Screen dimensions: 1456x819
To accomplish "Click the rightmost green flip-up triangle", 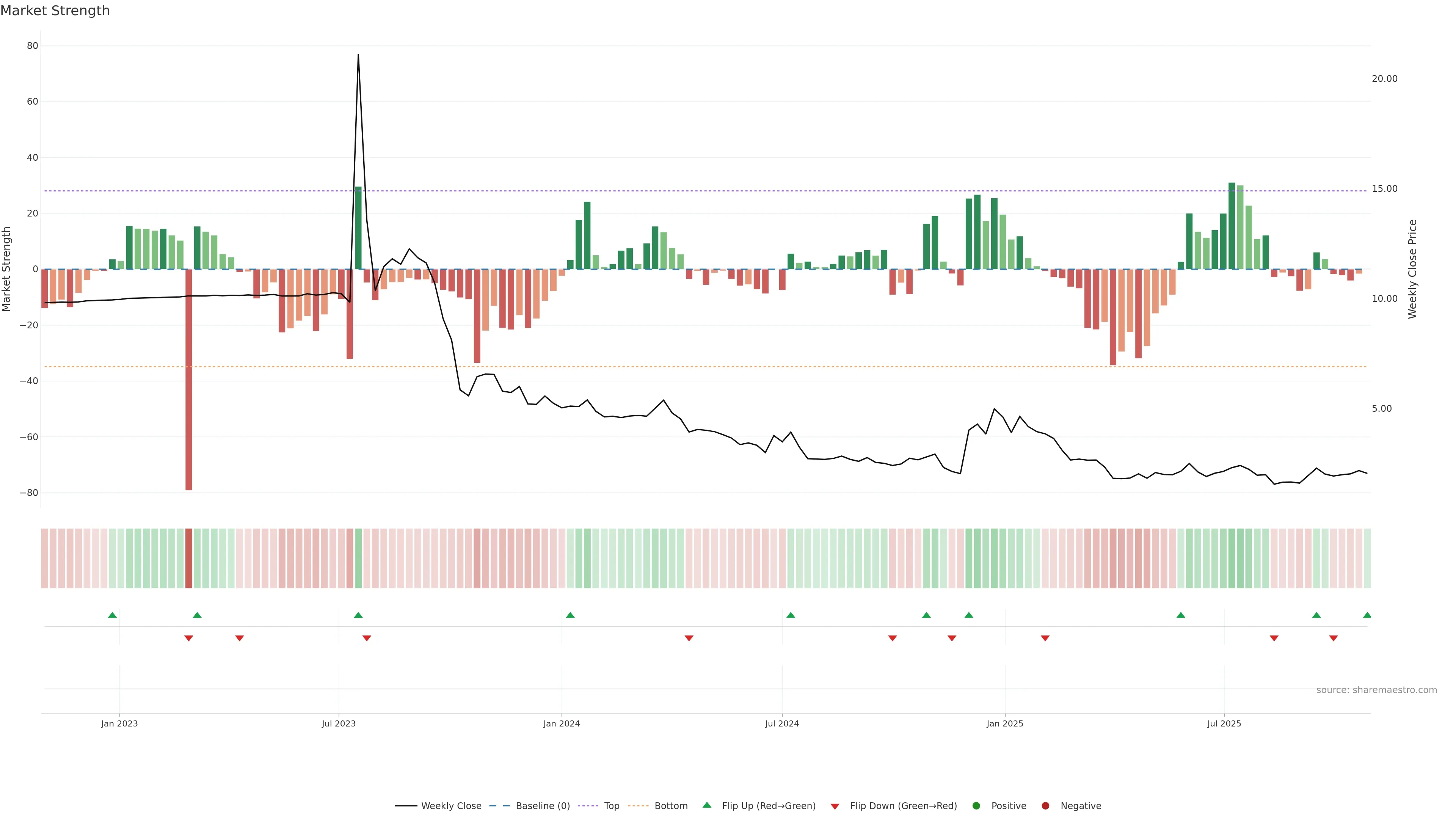I will point(1367,615).
